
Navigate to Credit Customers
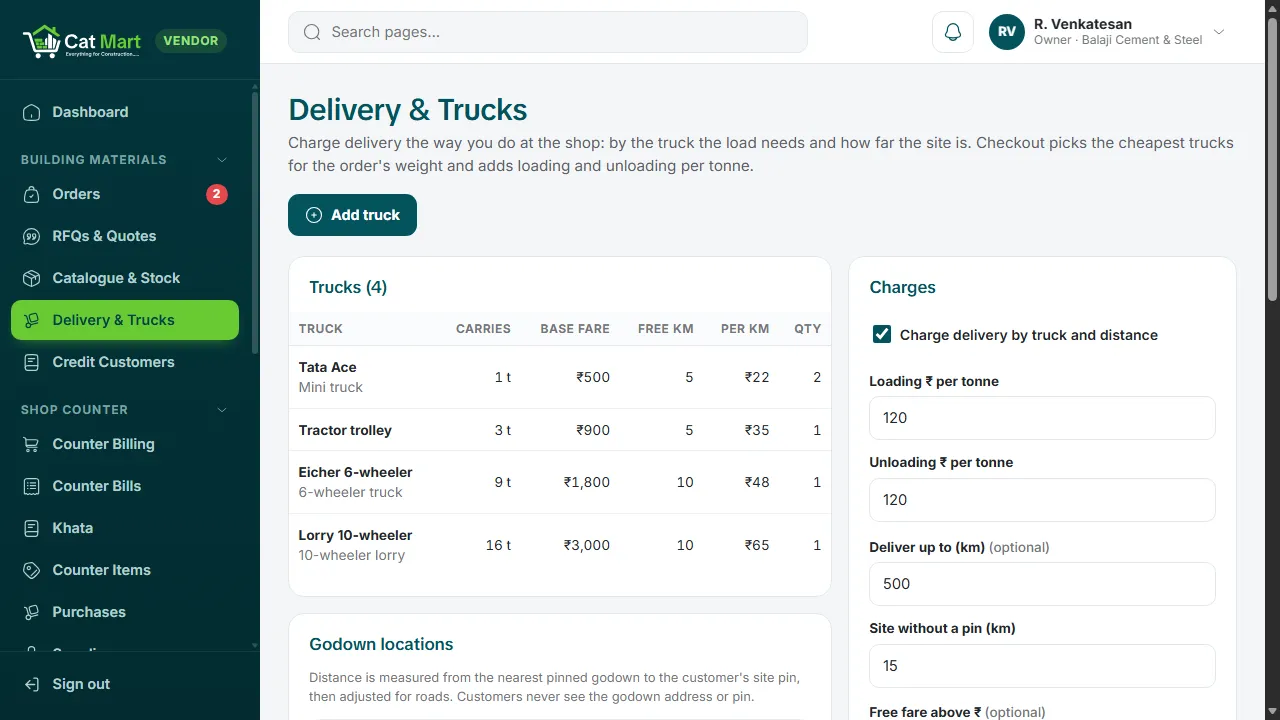point(125,362)
